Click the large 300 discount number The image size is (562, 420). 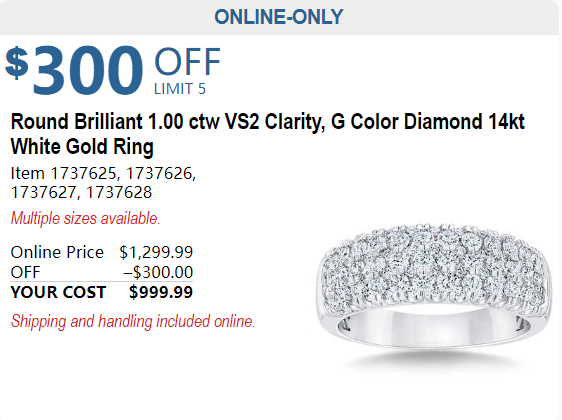click(88, 70)
